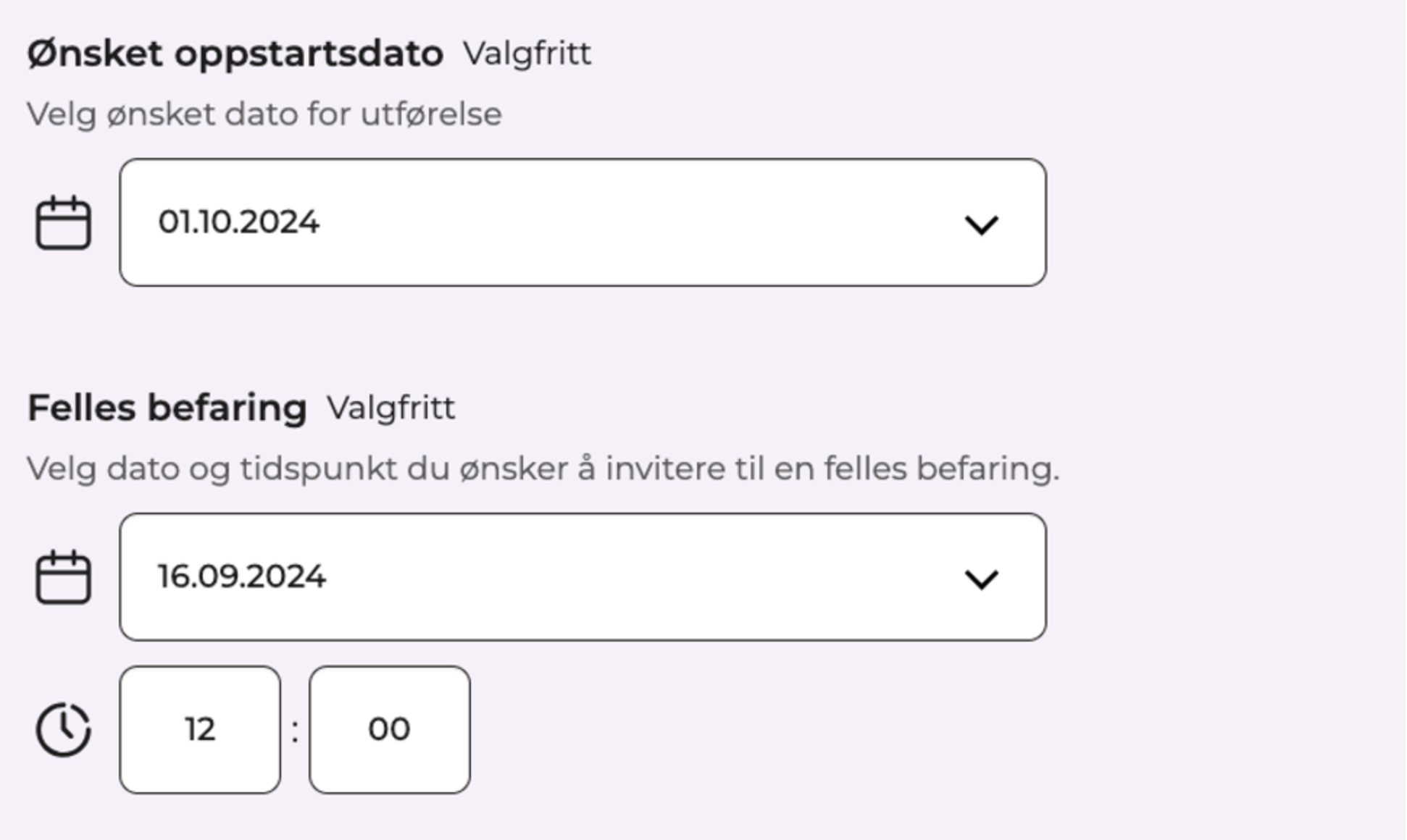The height and width of the screenshot is (840, 1407).
Task: Click the felles befaring invitation description text
Action: 543,469
